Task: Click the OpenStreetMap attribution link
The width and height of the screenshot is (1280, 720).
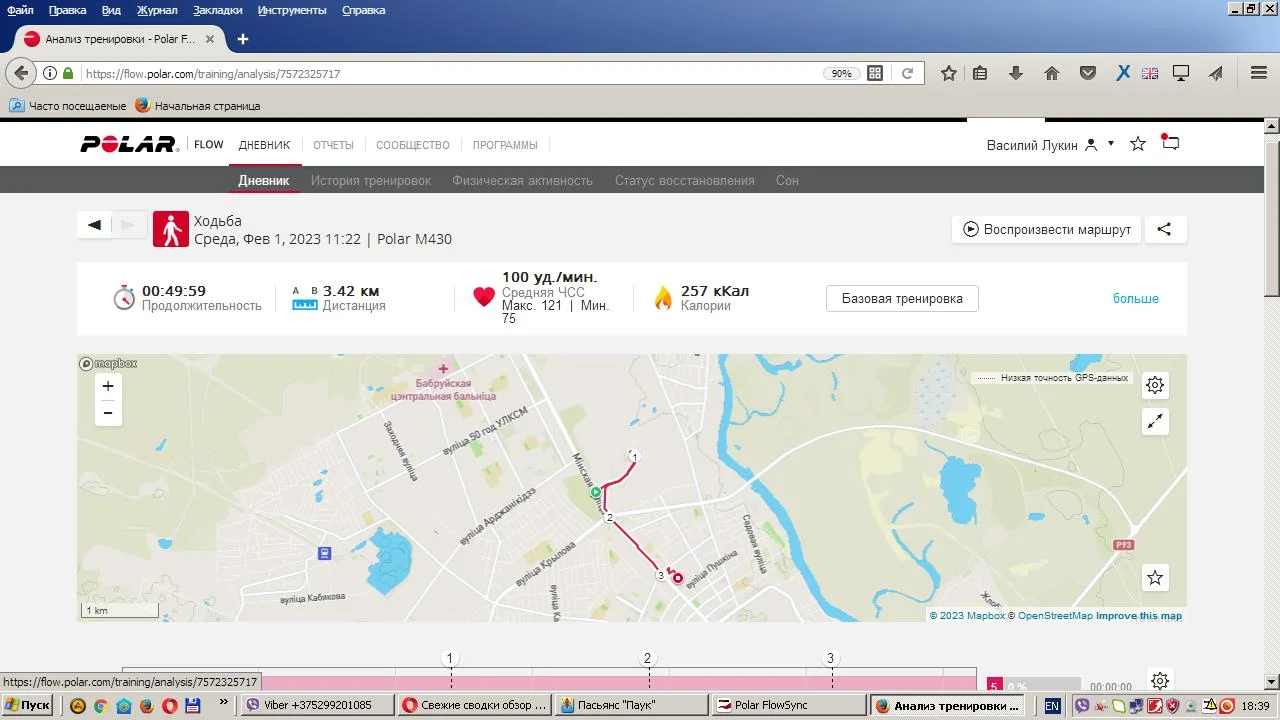Action: 1054,616
